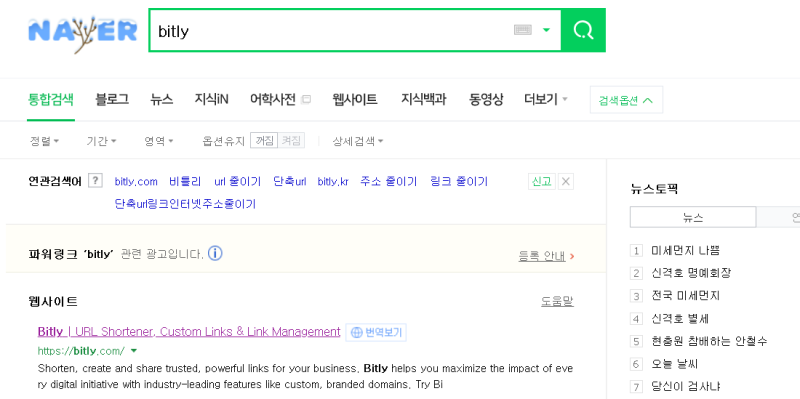Screen dimensions: 800x399
Task: Open the 기간 period dropdown
Action: coord(102,141)
